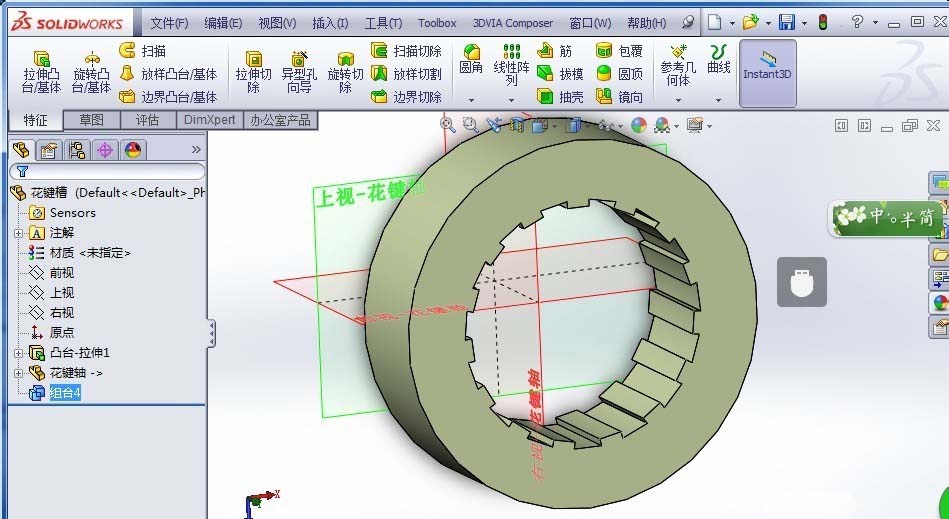949x519 pixels.
Task: Select the Draft (拔模) feature
Action: (560, 74)
